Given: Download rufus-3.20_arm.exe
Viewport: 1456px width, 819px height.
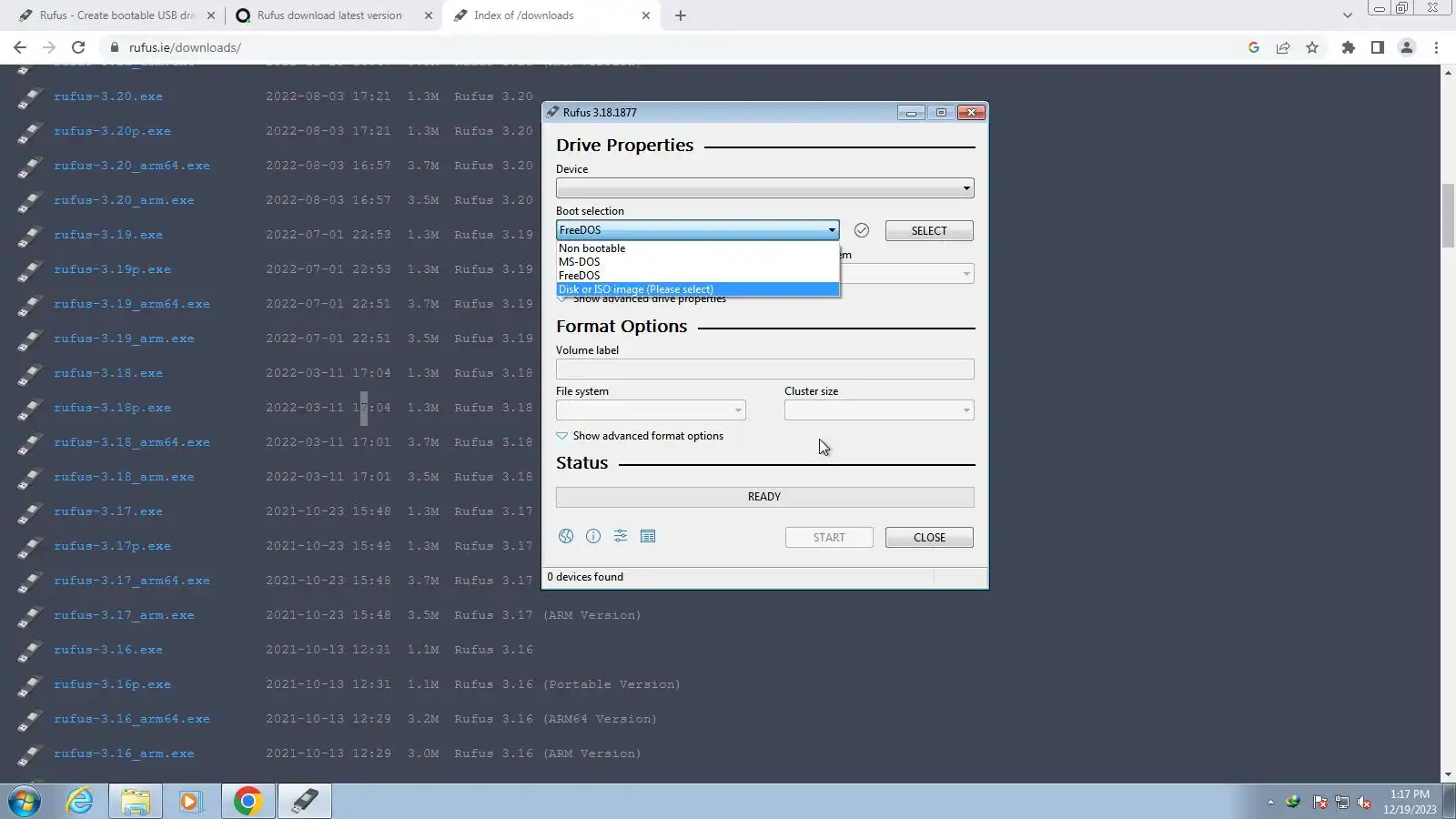Looking at the screenshot, I should pos(124,200).
